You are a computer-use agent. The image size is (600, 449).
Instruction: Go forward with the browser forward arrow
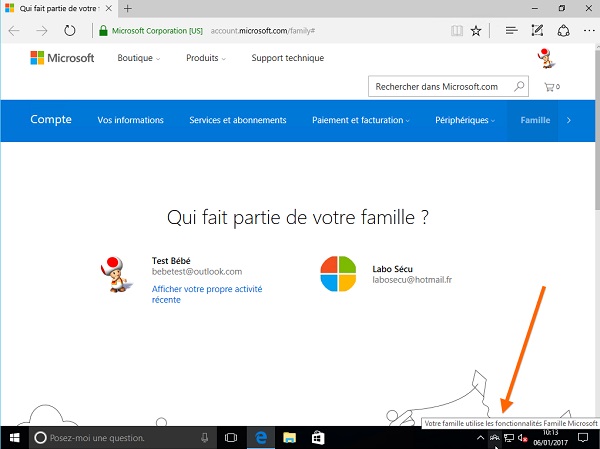[x=42, y=31]
